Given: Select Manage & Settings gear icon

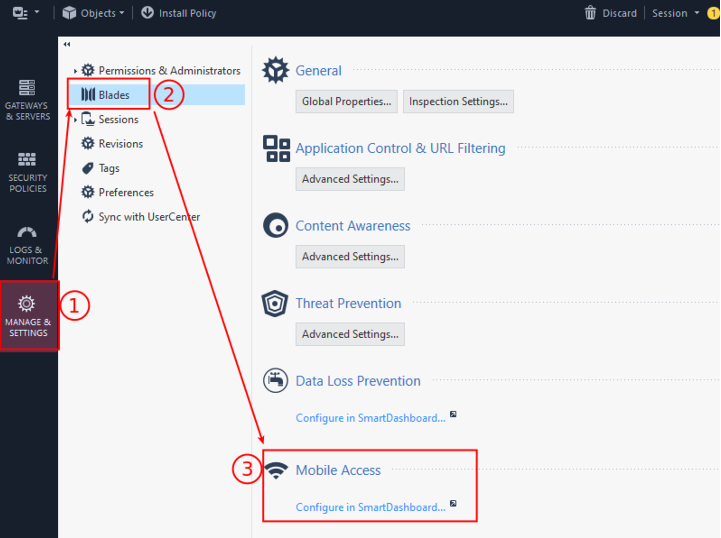Looking at the screenshot, I should (27, 304).
